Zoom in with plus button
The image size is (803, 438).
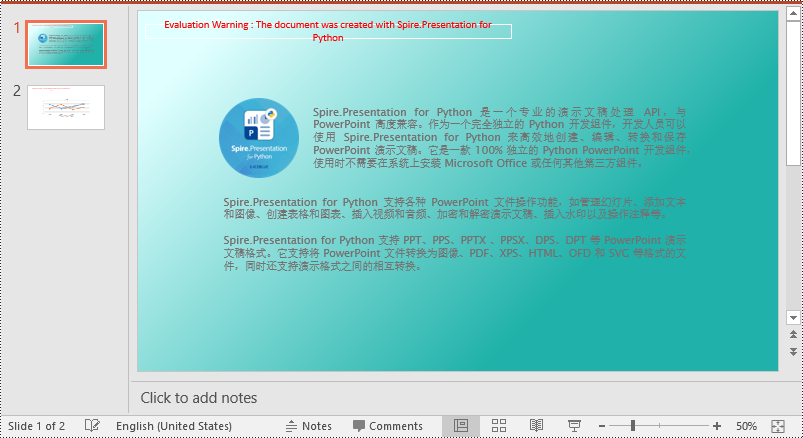pos(717,426)
